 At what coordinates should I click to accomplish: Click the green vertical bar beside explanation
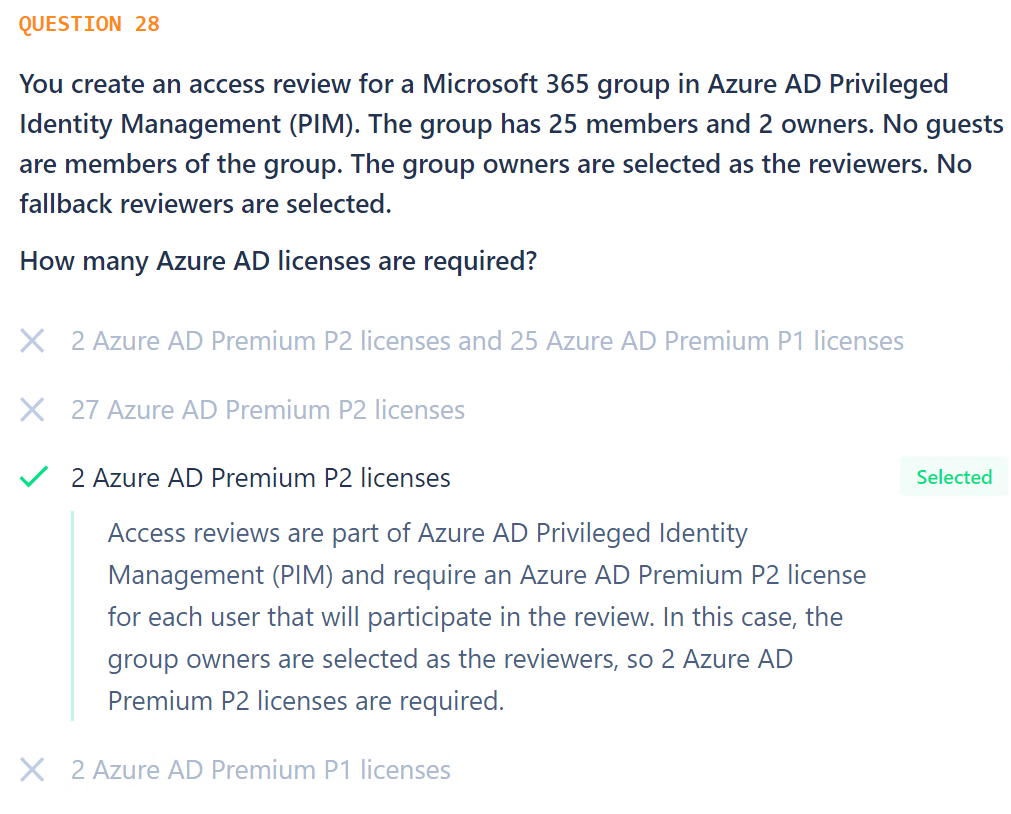tap(72, 615)
